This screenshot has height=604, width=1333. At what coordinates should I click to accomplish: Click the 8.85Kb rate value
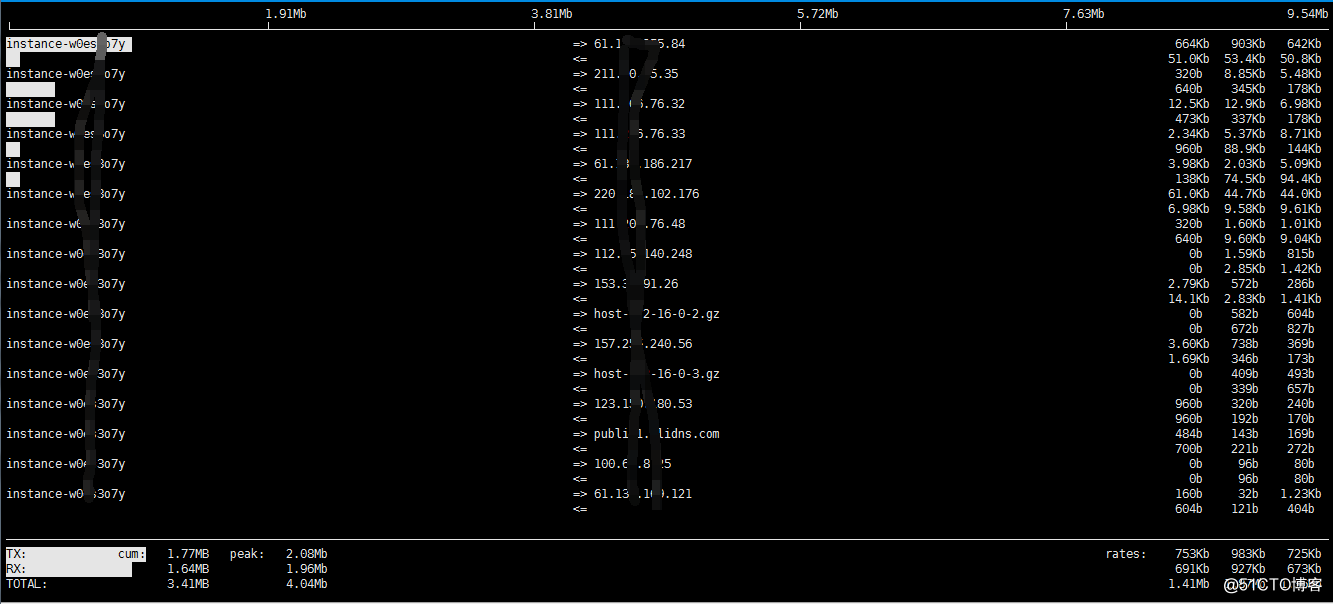[x=1244, y=74]
